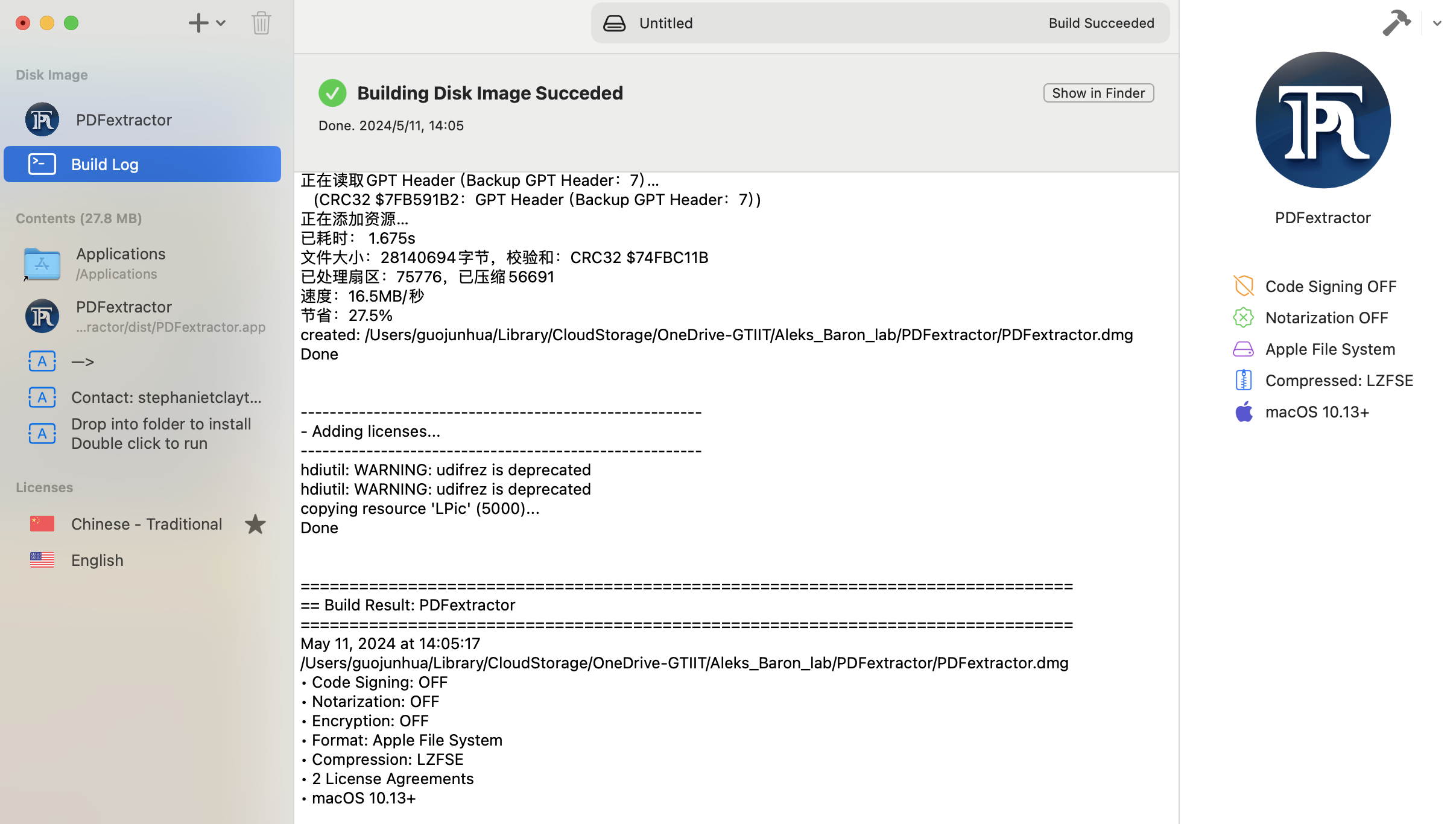
Task: Select the Build Log sidebar item
Action: coord(142,164)
